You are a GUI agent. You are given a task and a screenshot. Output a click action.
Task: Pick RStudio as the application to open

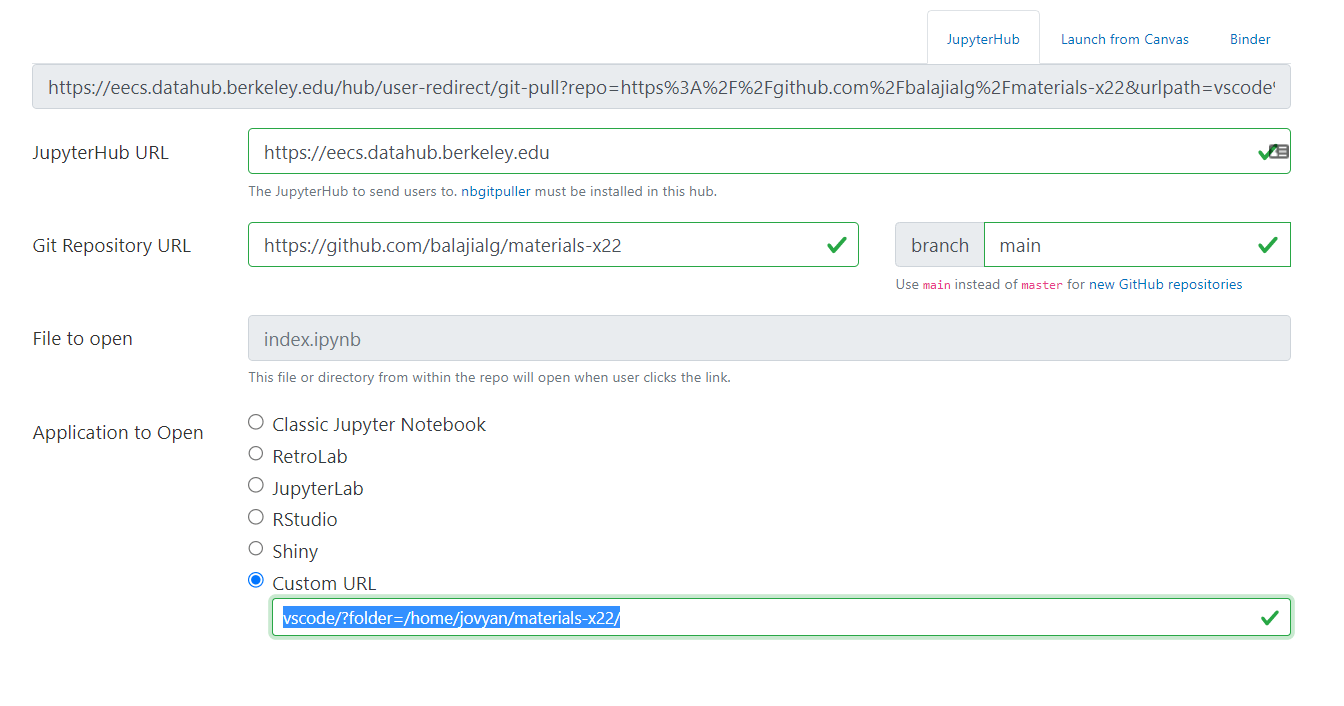(x=256, y=518)
